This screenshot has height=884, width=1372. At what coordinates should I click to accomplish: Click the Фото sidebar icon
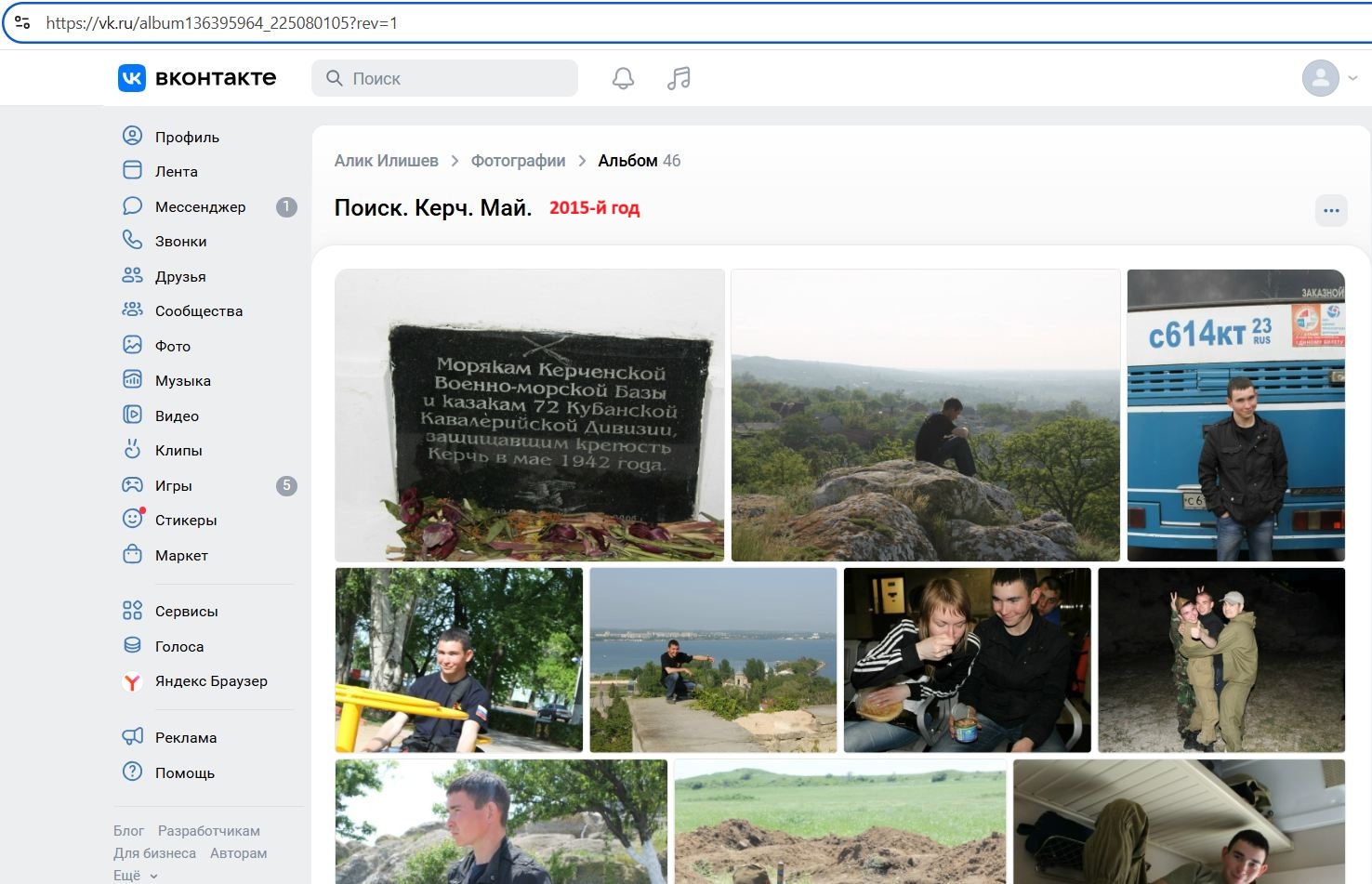[133, 346]
